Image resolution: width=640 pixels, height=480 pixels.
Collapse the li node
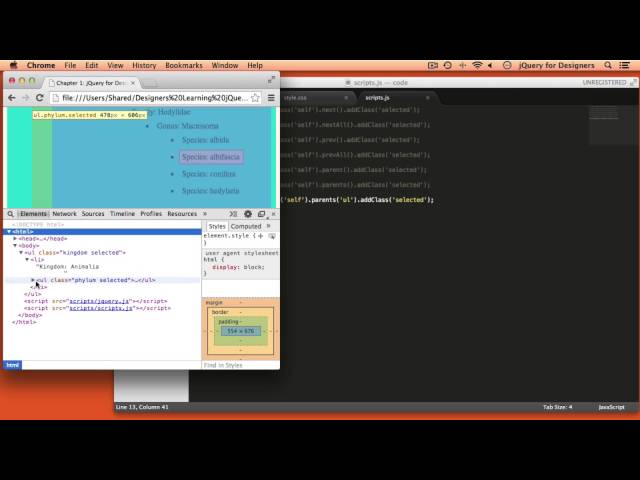point(27,260)
